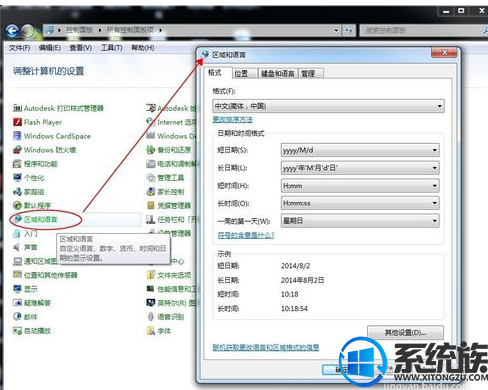Open Windows 防火墙 firewall icon
The height and width of the screenshot is (390, 488).
[x=17, y=150]
